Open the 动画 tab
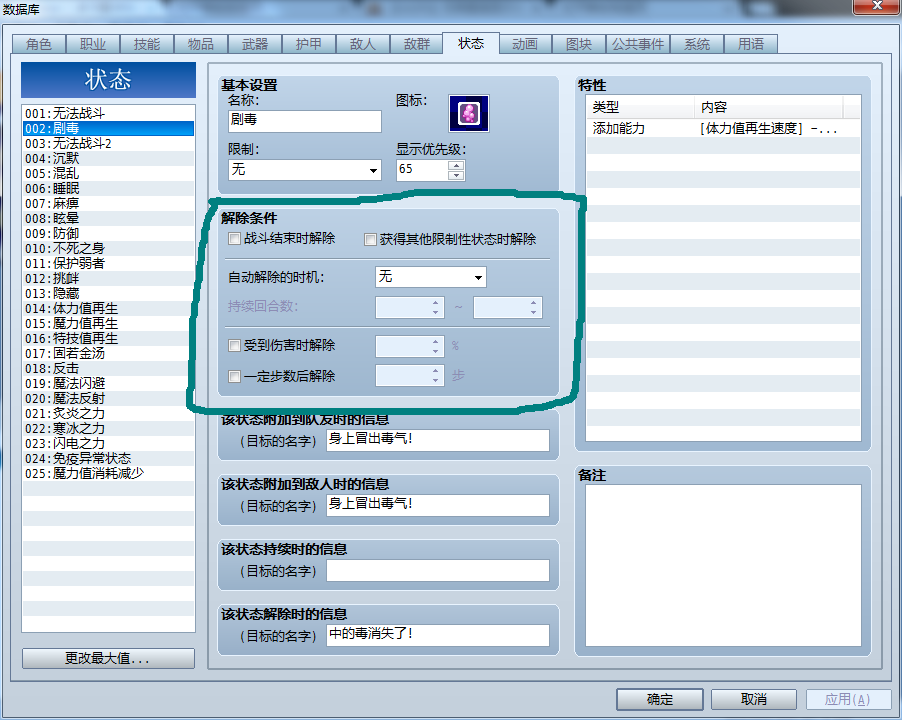Image resolution: width=902 pixels, height=720 pixels. [x=525, y=44]
